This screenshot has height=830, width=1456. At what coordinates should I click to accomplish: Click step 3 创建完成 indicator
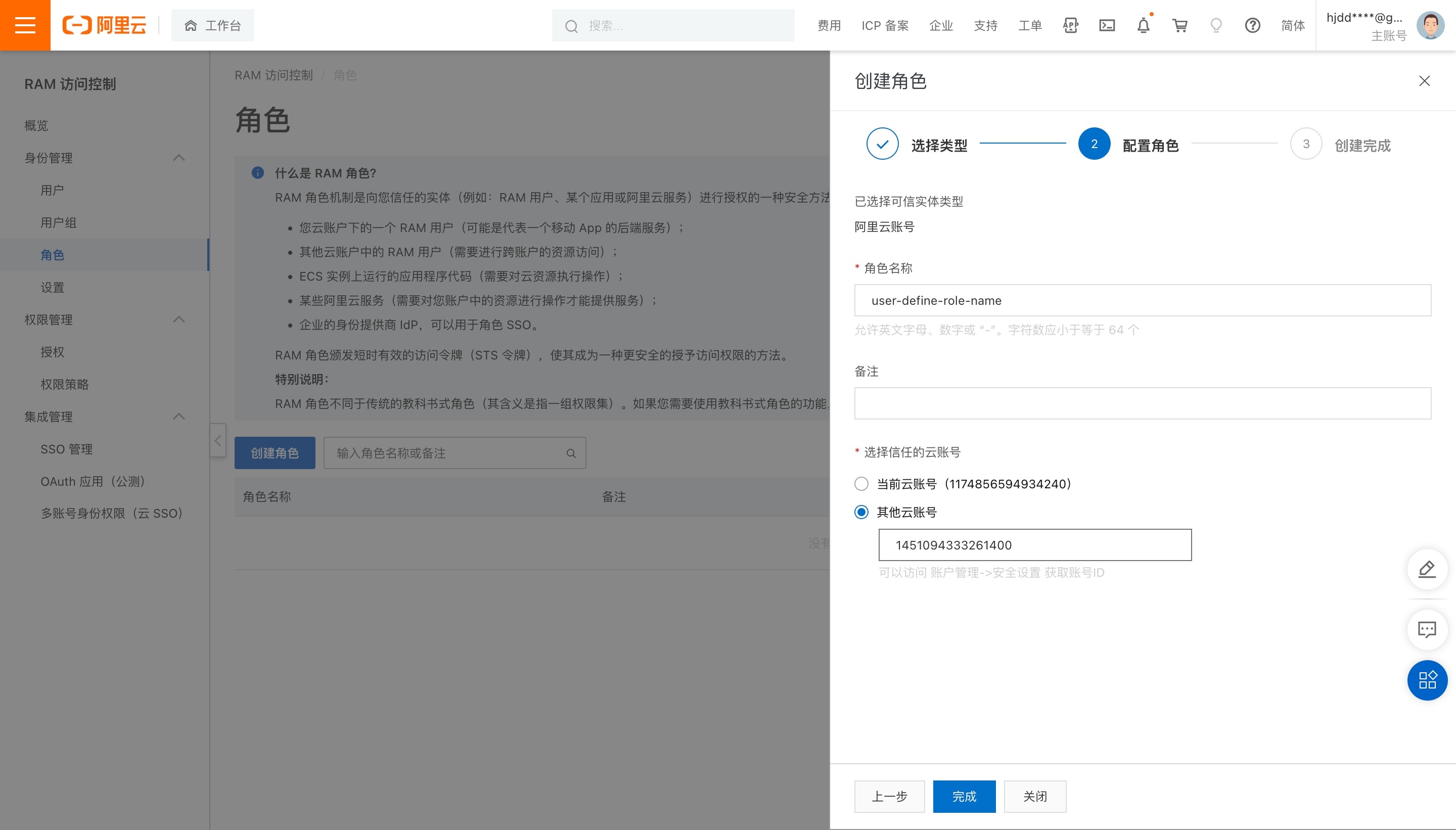point(1306,144)
